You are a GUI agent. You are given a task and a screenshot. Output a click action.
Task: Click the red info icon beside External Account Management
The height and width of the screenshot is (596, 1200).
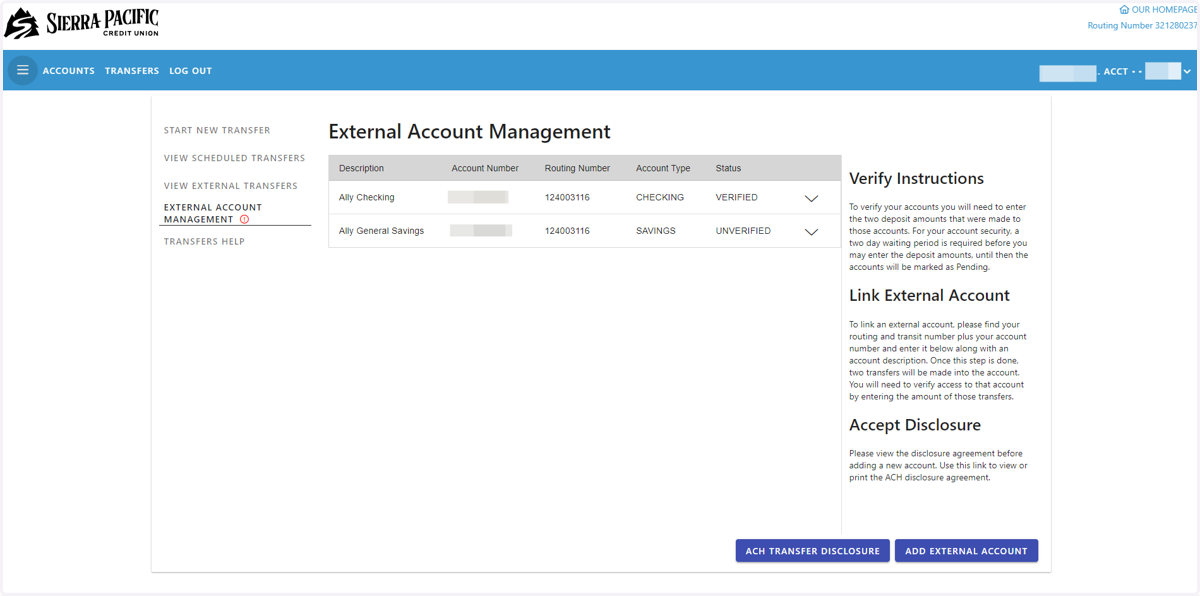[x=244, y=220]
